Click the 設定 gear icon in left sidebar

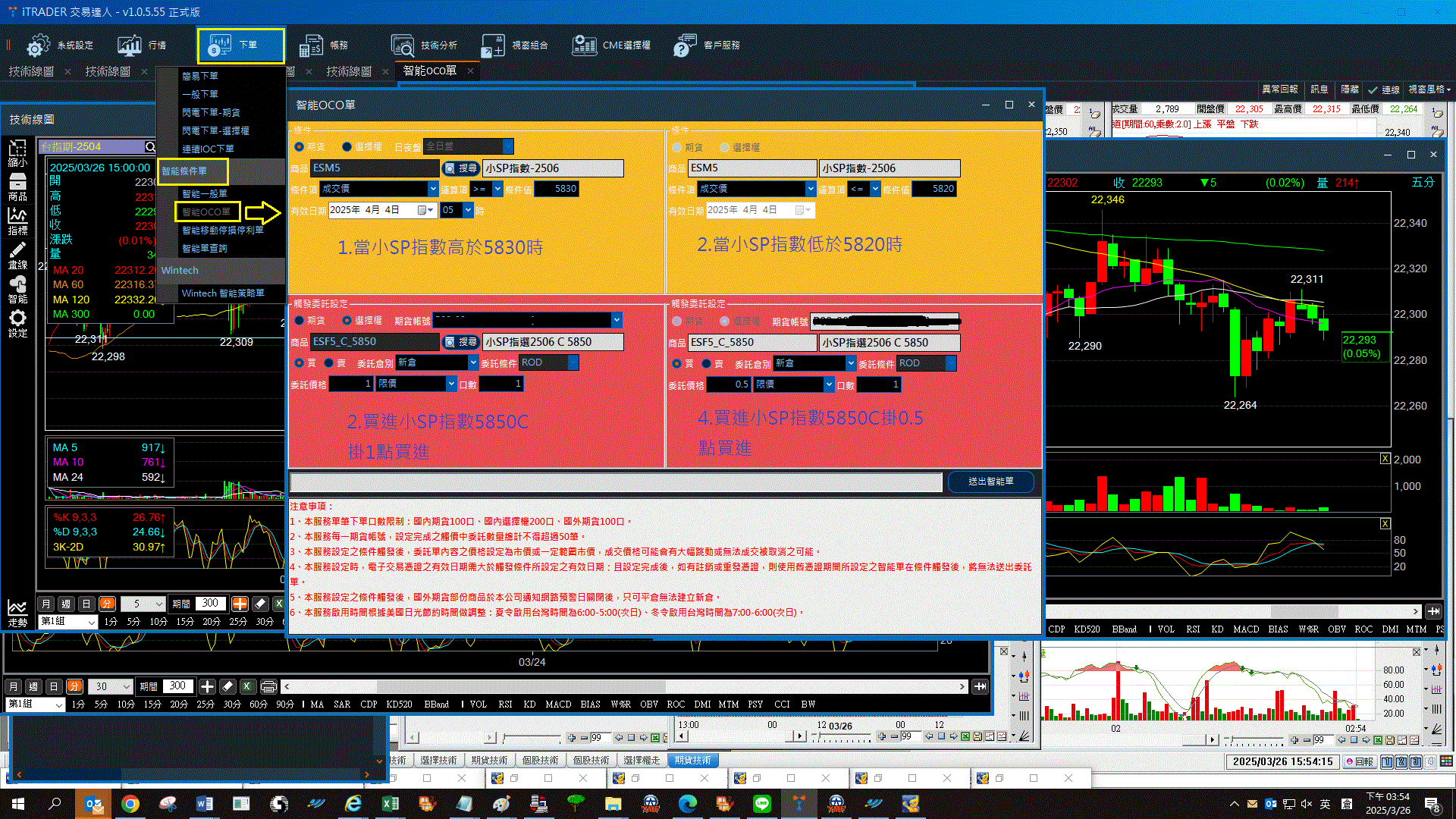point(17,324)
